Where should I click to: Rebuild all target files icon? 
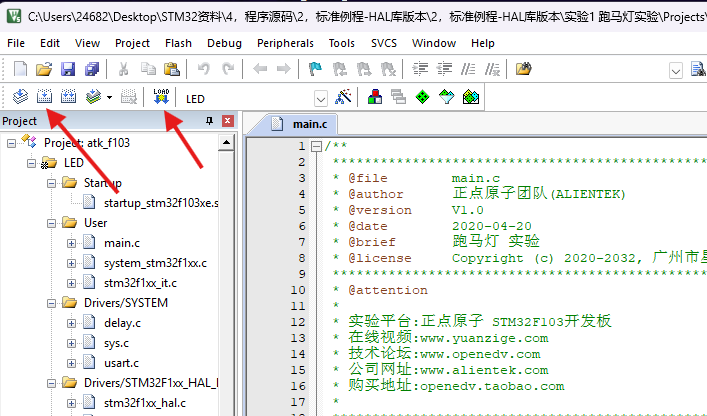[x=68, y=96]
